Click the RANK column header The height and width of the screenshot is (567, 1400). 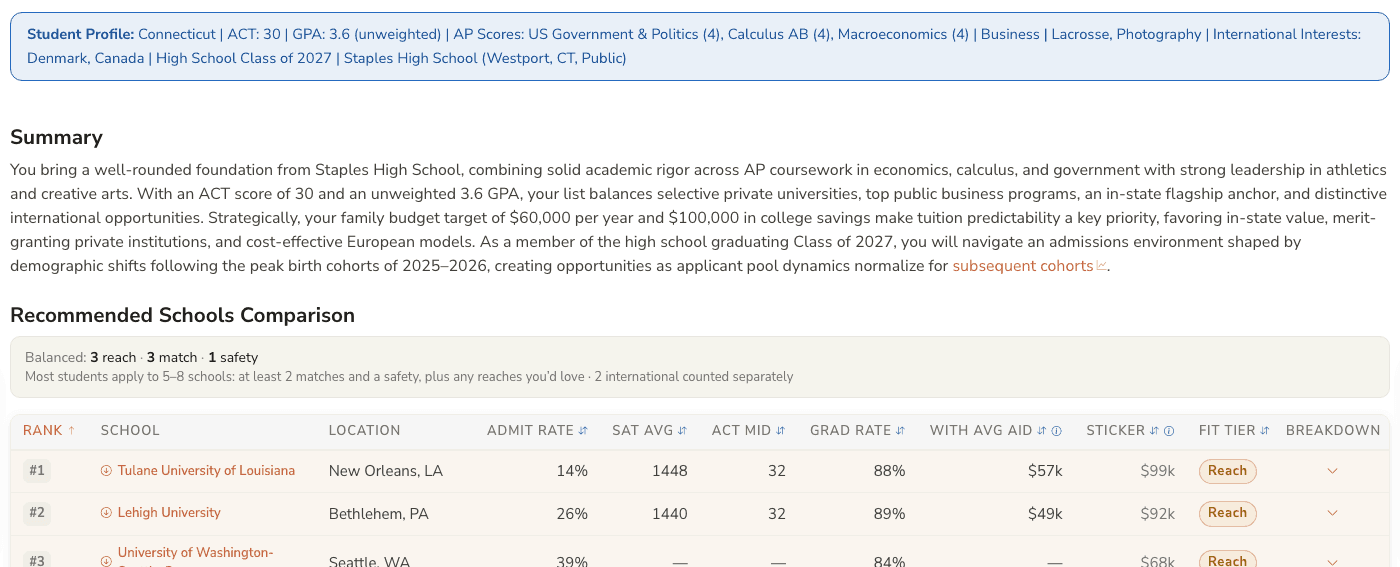coord(43,431)
